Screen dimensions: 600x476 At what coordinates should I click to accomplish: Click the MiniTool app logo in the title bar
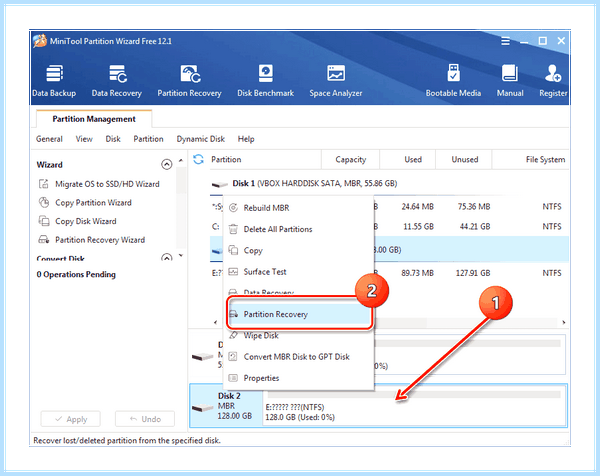40,41
